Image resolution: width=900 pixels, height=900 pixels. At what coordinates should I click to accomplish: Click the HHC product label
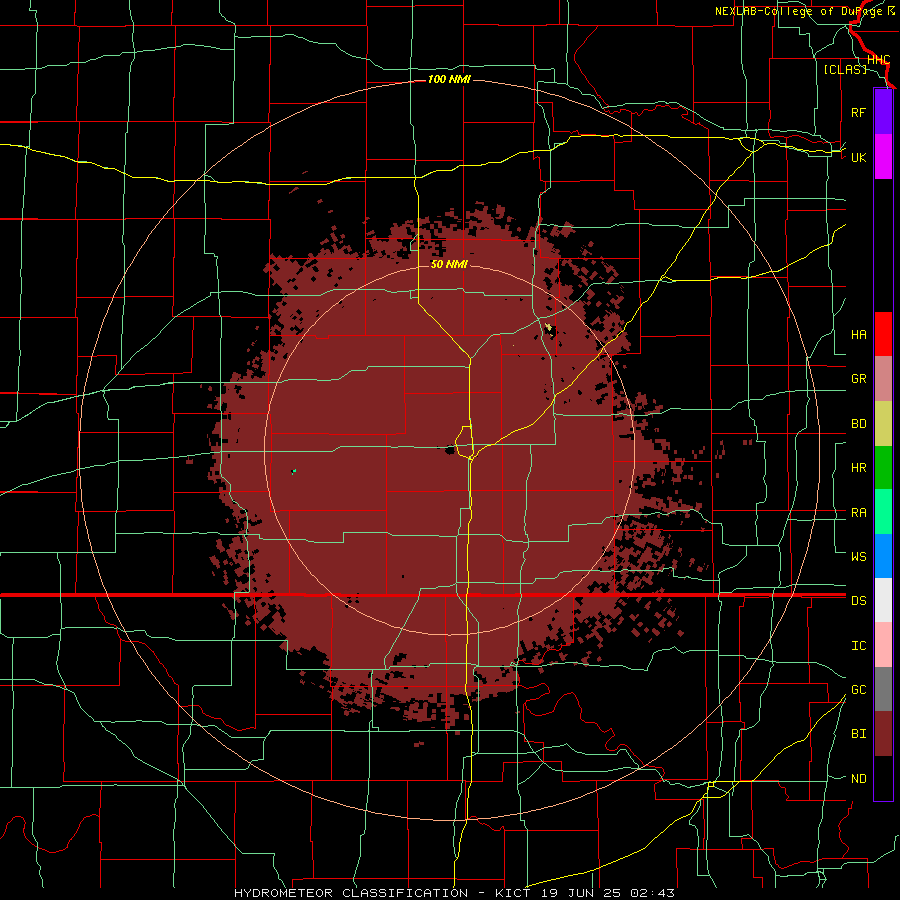[x=879, y=60]
